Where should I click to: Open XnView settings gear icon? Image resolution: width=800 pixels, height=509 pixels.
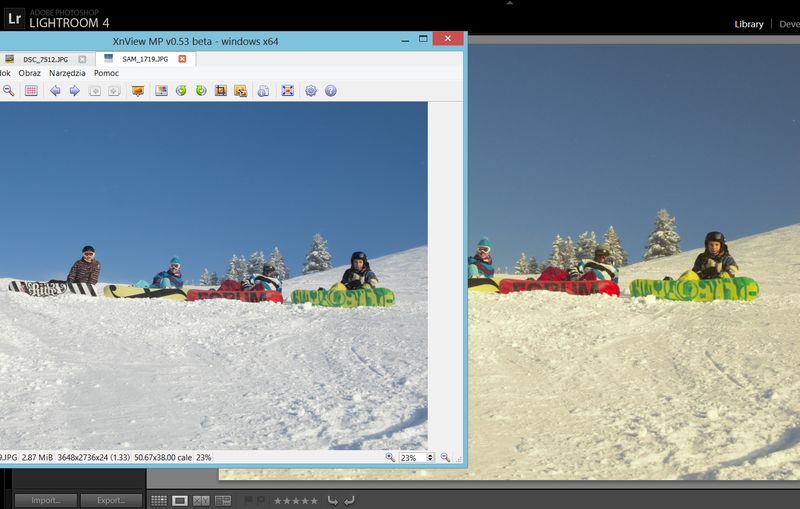pyautogui.click(x=311, y=91)
